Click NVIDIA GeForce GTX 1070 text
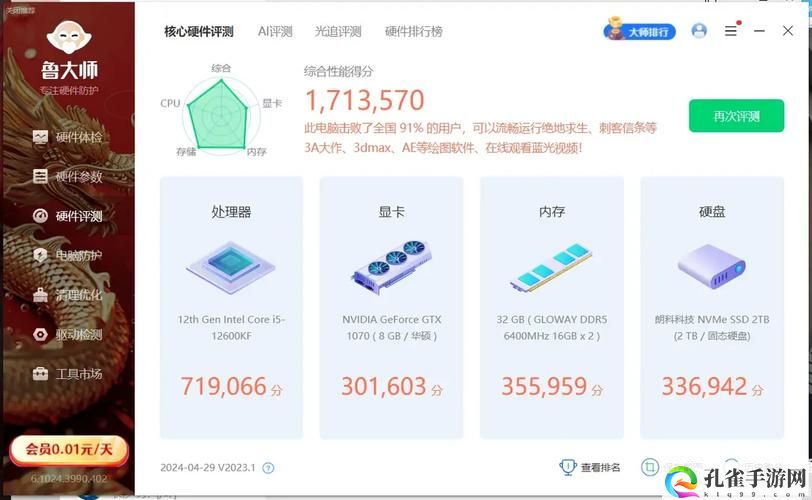812x500 pixels. click(x=392, y=328)
